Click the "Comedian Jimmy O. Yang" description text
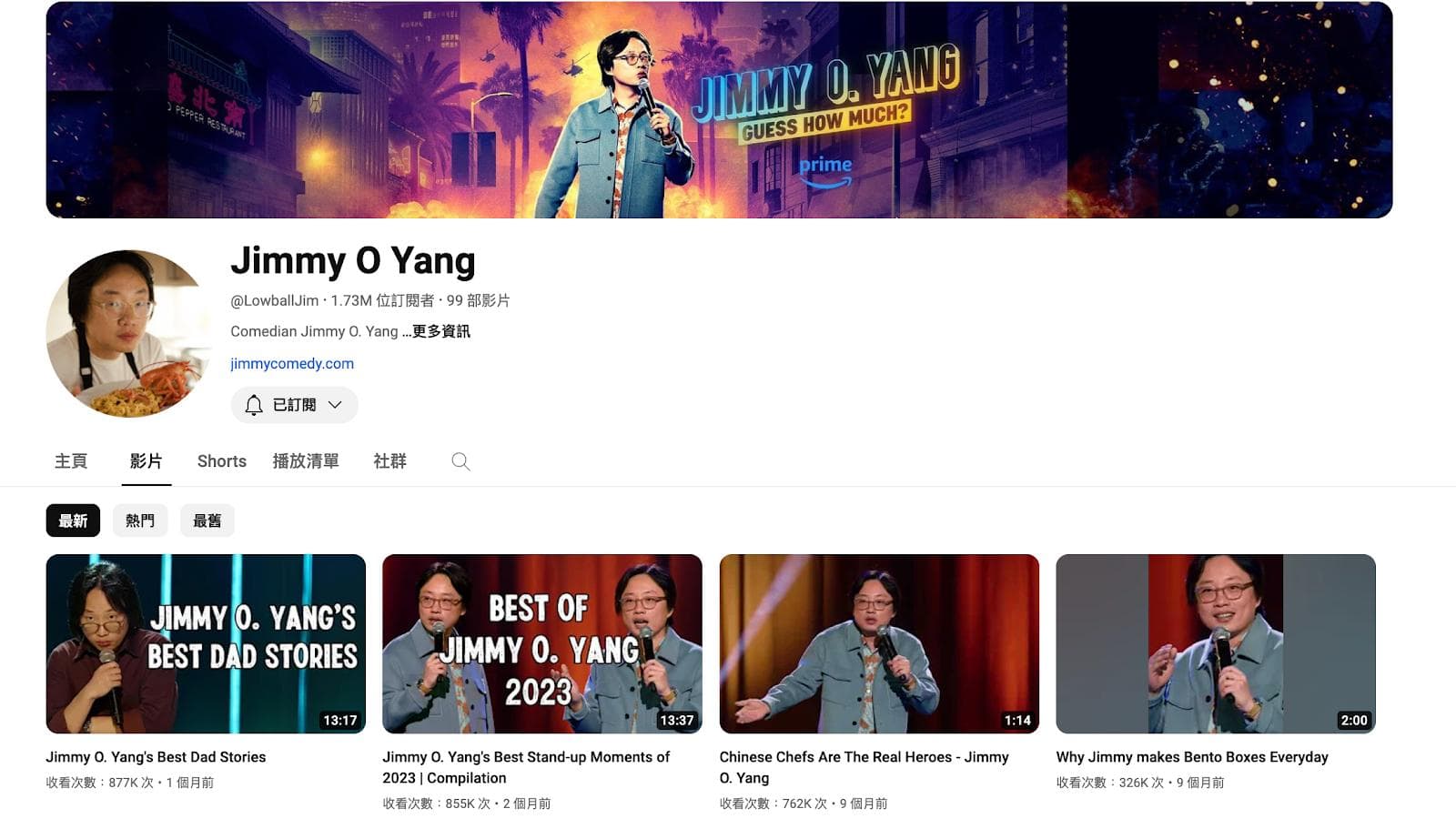This screenshot has width=1456, height=829. pyautogui.click(x=314, y=331)
